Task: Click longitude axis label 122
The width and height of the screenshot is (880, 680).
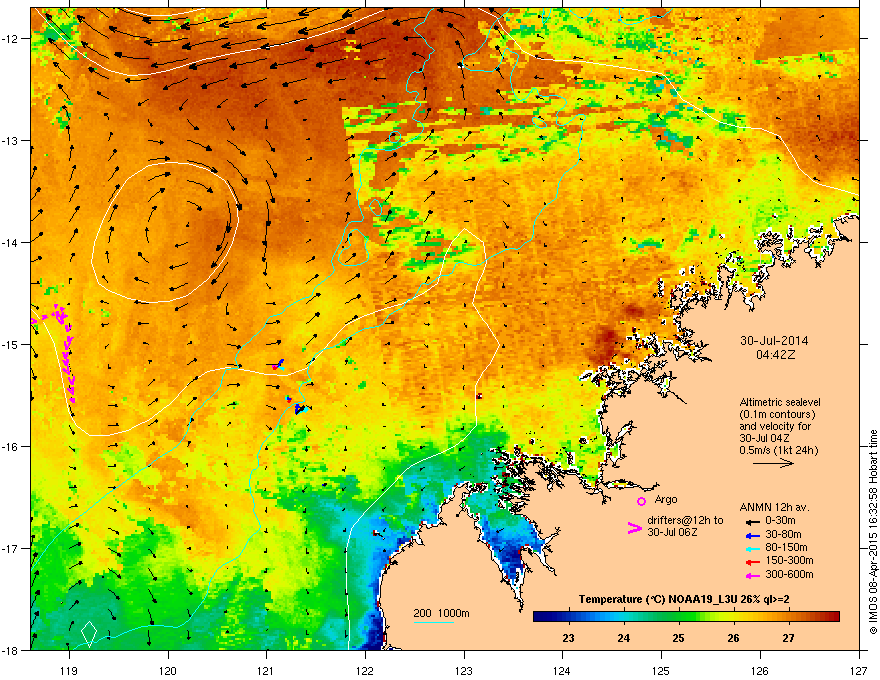Action: [x=365, y=670]
